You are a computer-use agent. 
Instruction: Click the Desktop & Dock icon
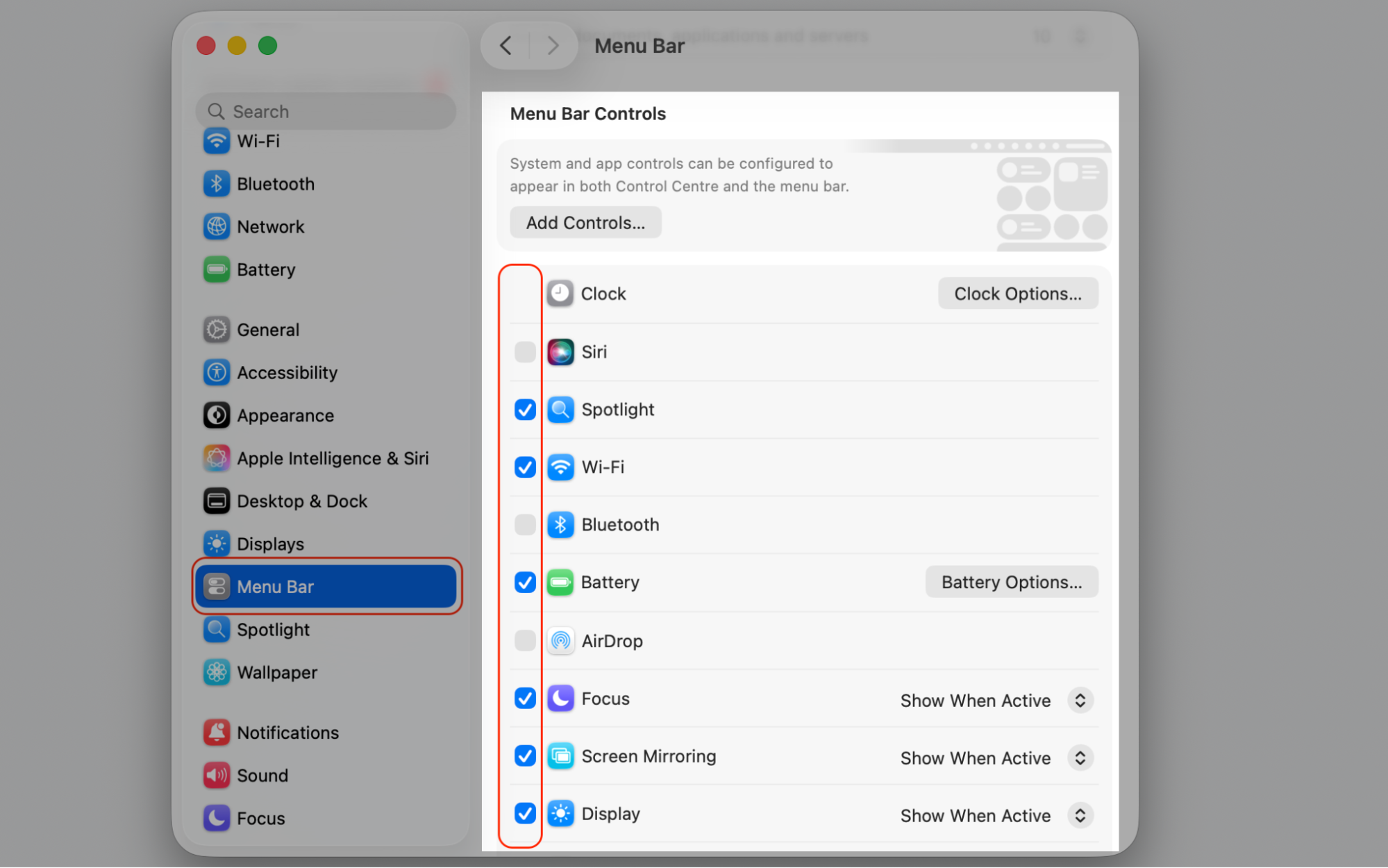217,501
